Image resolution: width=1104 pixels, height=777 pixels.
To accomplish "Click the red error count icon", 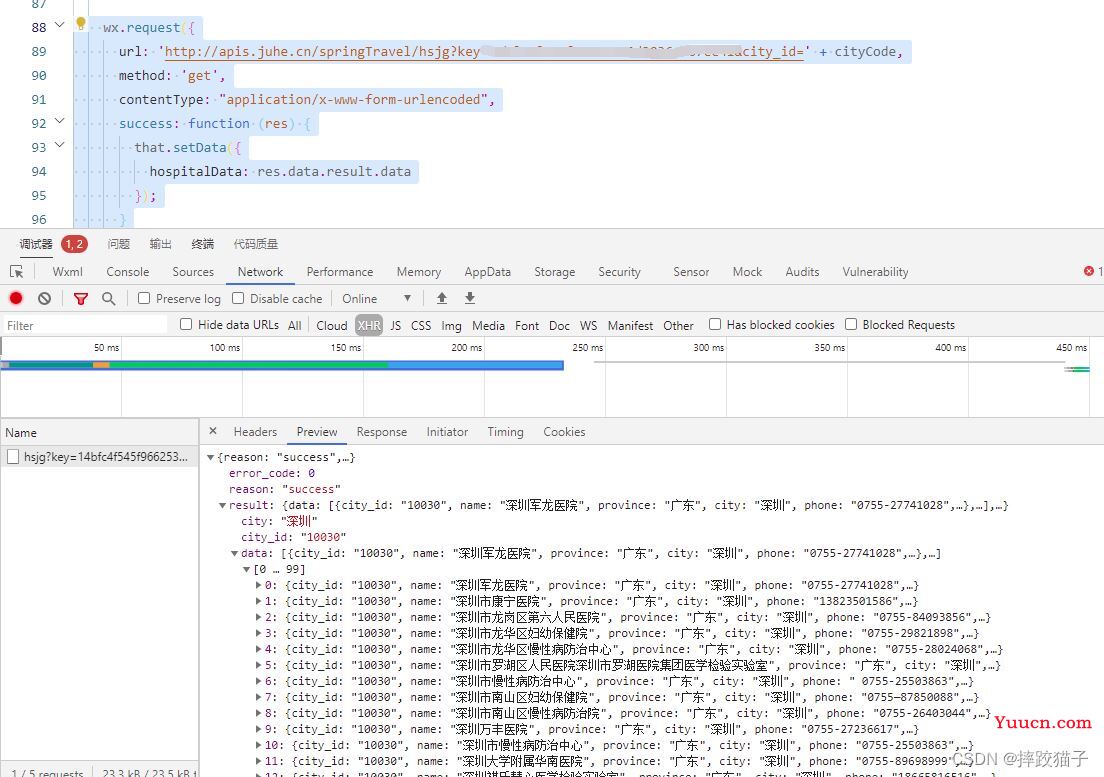I will click(1089, 271).
